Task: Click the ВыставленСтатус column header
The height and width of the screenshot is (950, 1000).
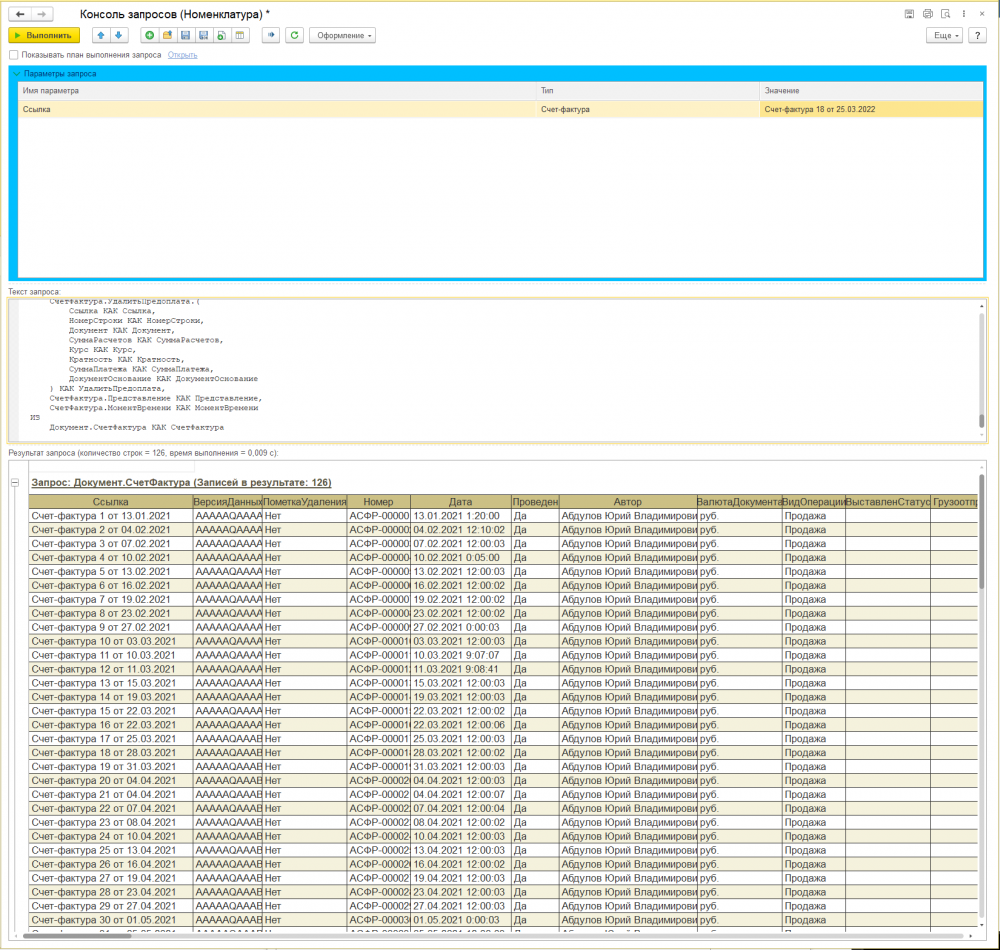Action: 888,502
